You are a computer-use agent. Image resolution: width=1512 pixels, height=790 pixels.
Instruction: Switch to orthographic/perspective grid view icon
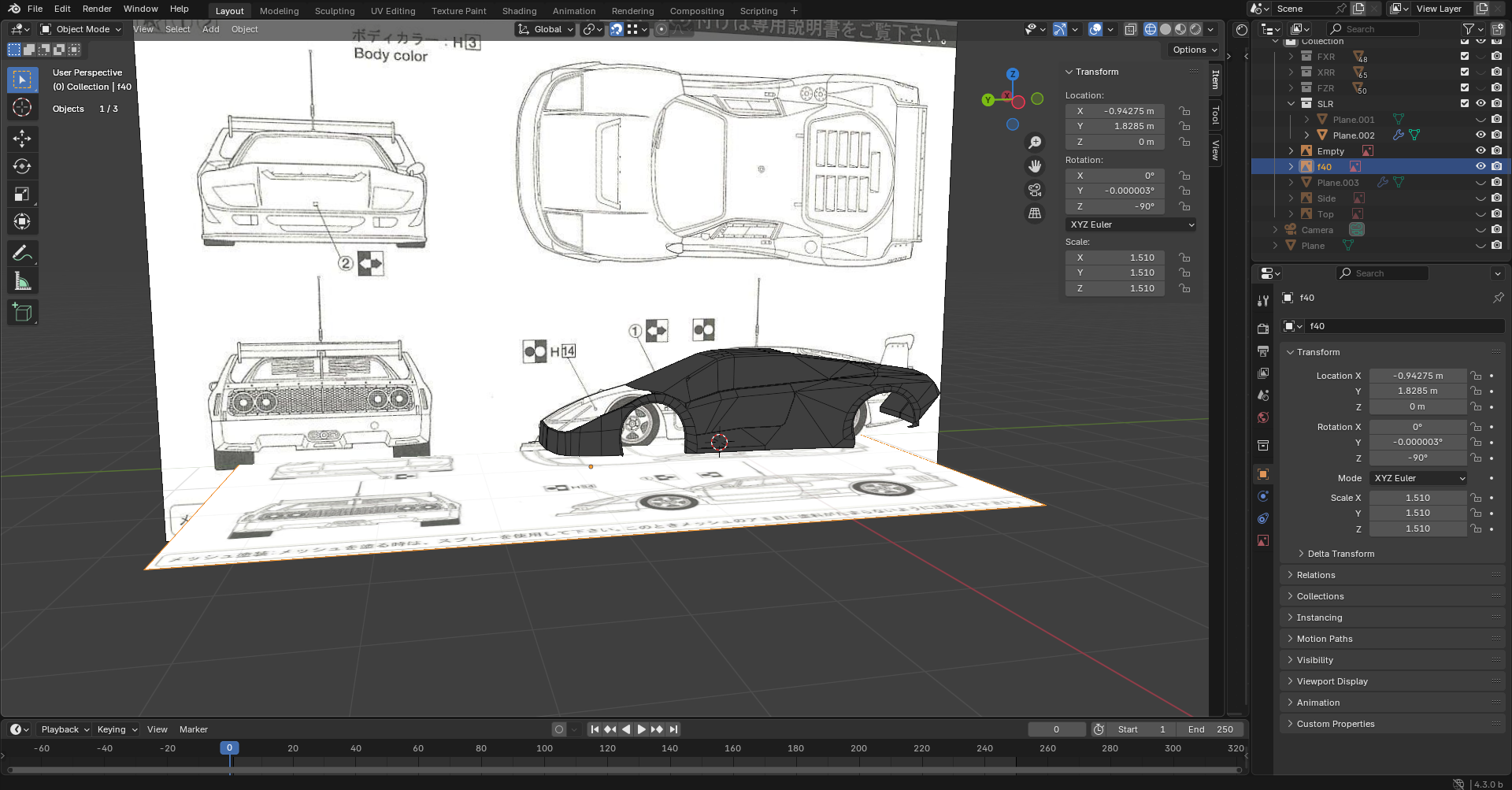pyautogui.click(x=1035, y=213)
